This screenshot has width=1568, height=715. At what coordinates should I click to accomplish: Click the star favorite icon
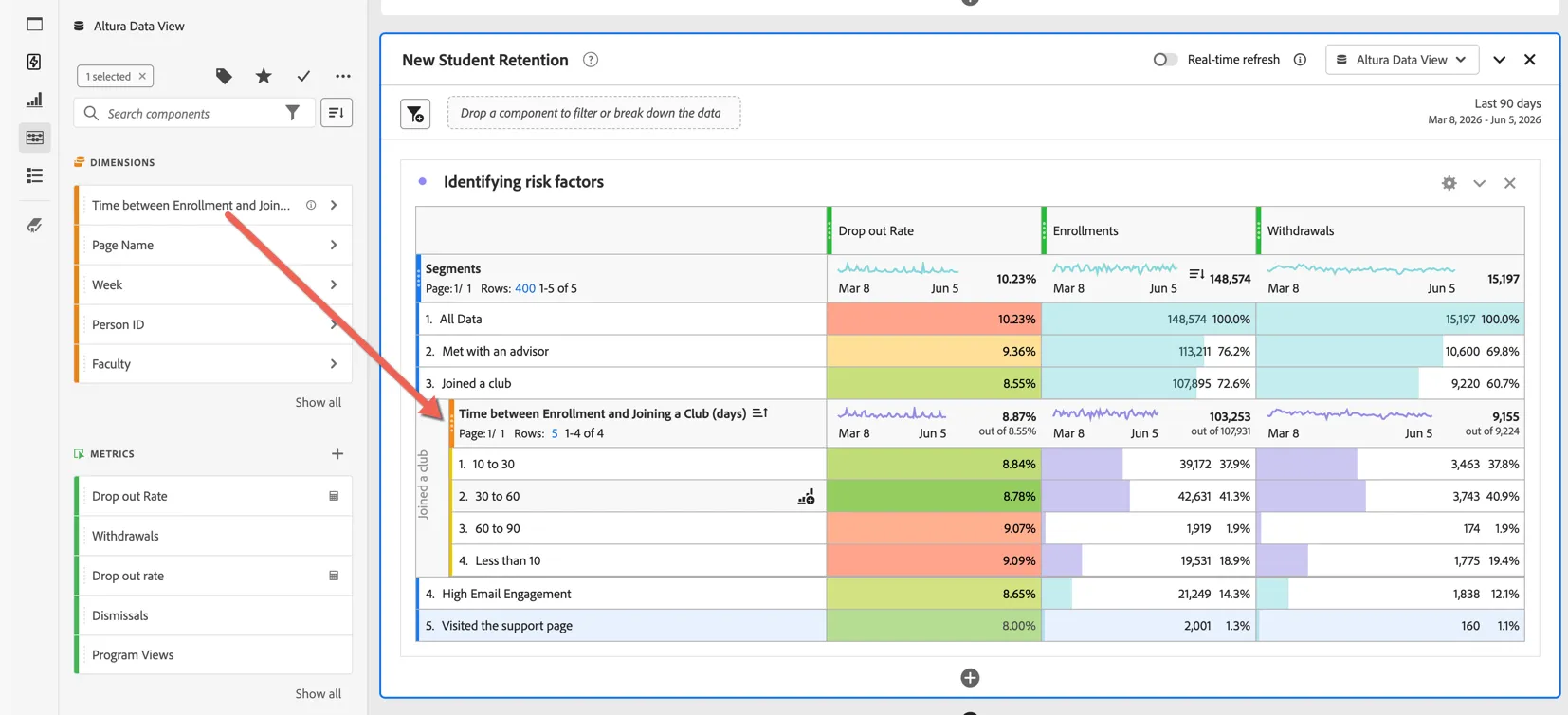[x=264, y=76]
